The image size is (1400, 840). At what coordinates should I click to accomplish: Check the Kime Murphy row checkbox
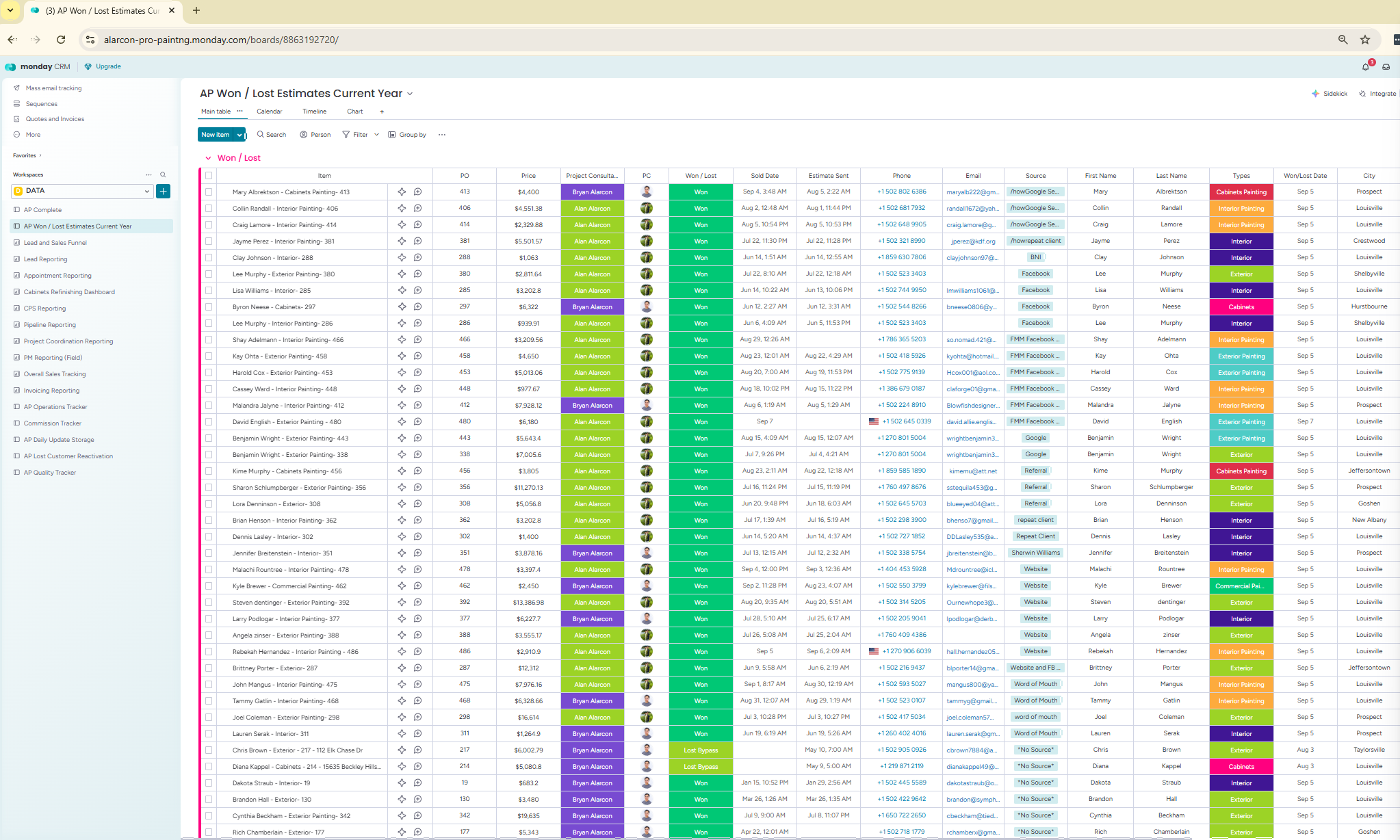click(209, 471)
